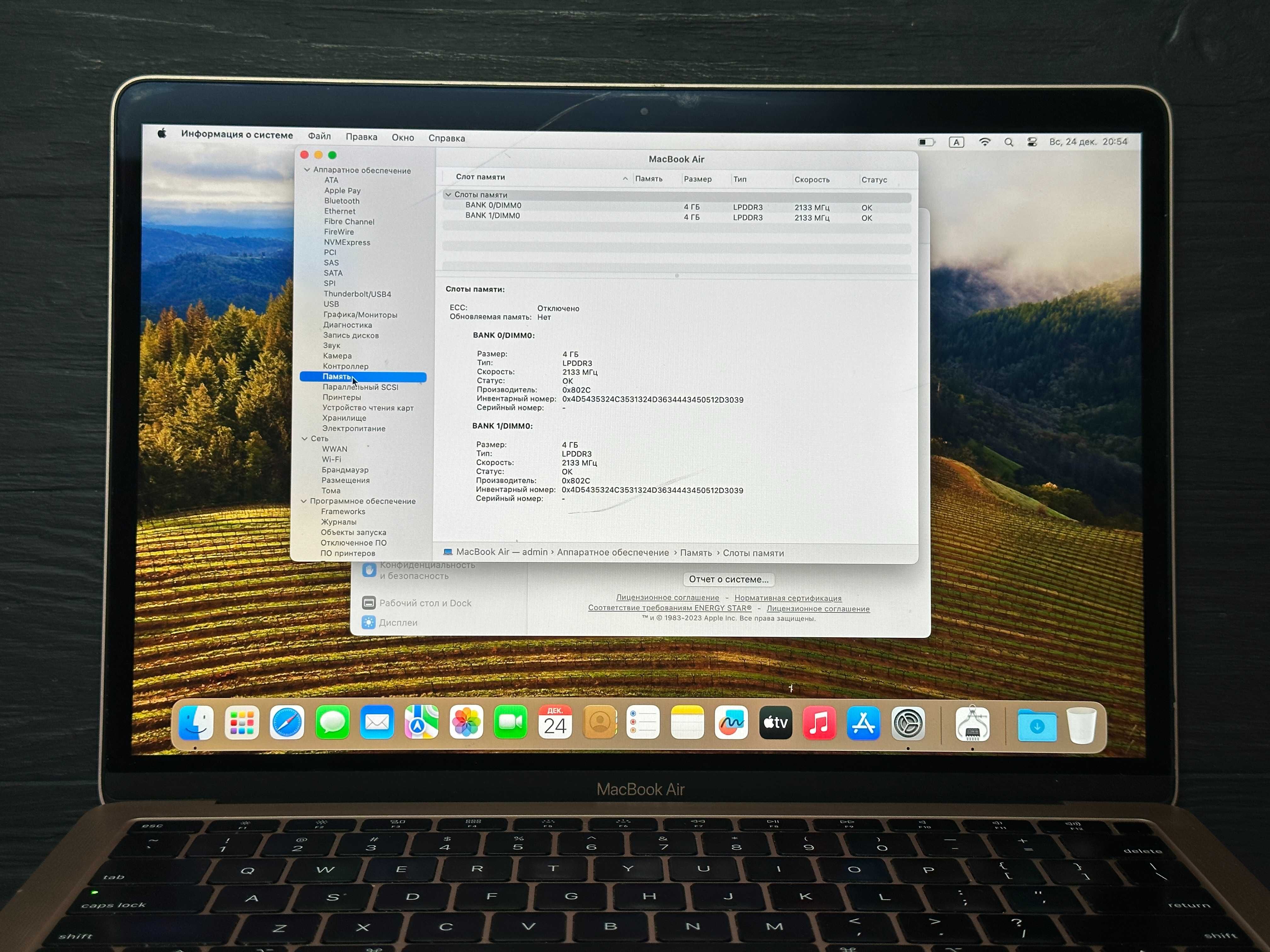Sort by Слот памяти column arrow
The height and width of the screenshot is (952, 1270).
pos(625,178)
